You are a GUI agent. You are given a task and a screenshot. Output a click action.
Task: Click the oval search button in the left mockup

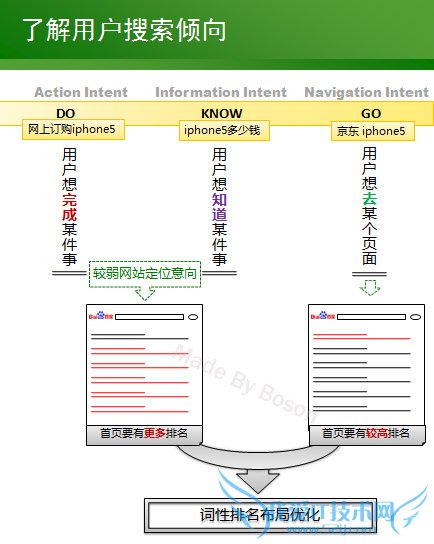pyautogui.click(x=193, y=317)
